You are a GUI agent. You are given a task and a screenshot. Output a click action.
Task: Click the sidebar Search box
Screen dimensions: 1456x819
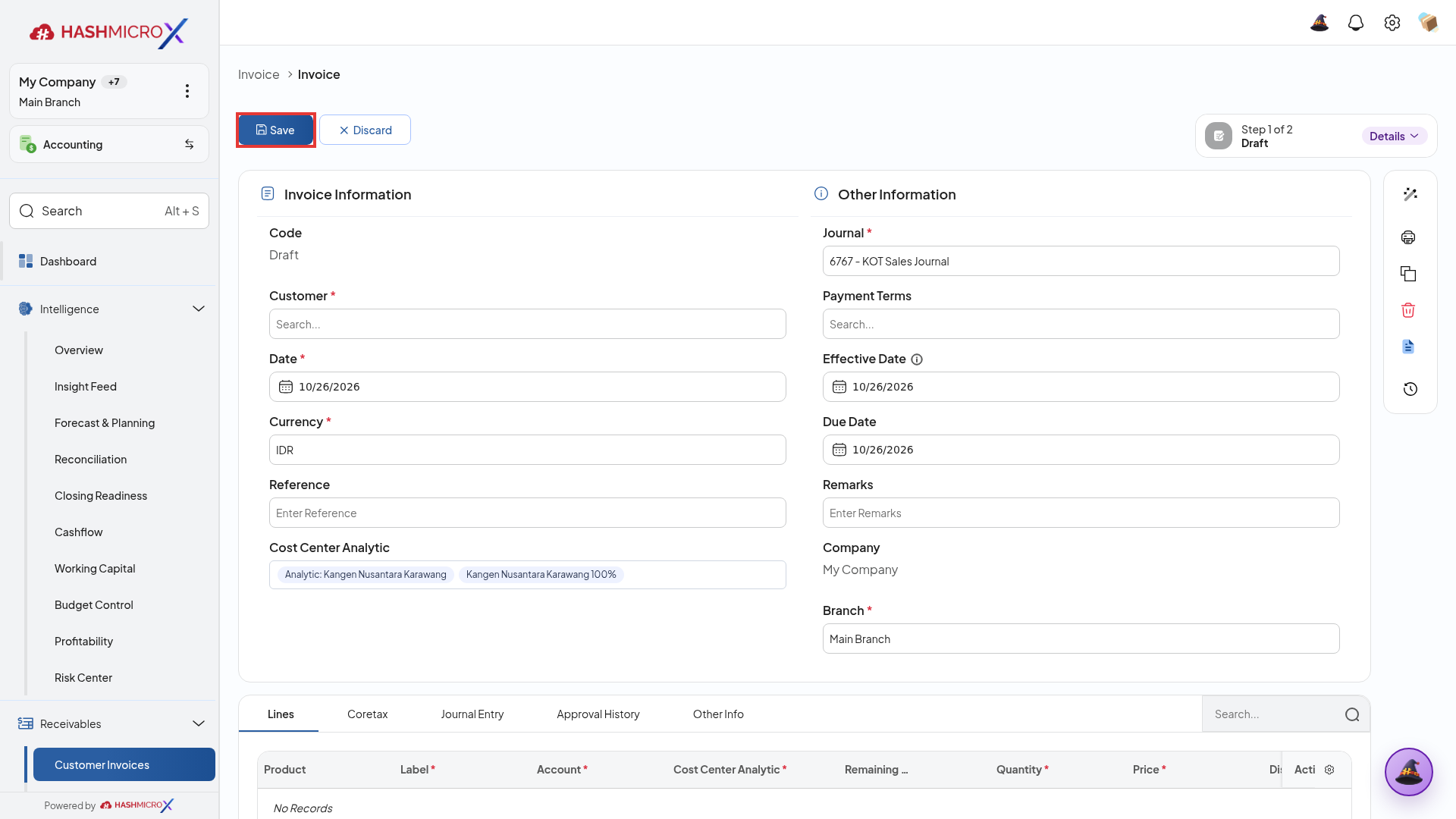click(109, 211)
